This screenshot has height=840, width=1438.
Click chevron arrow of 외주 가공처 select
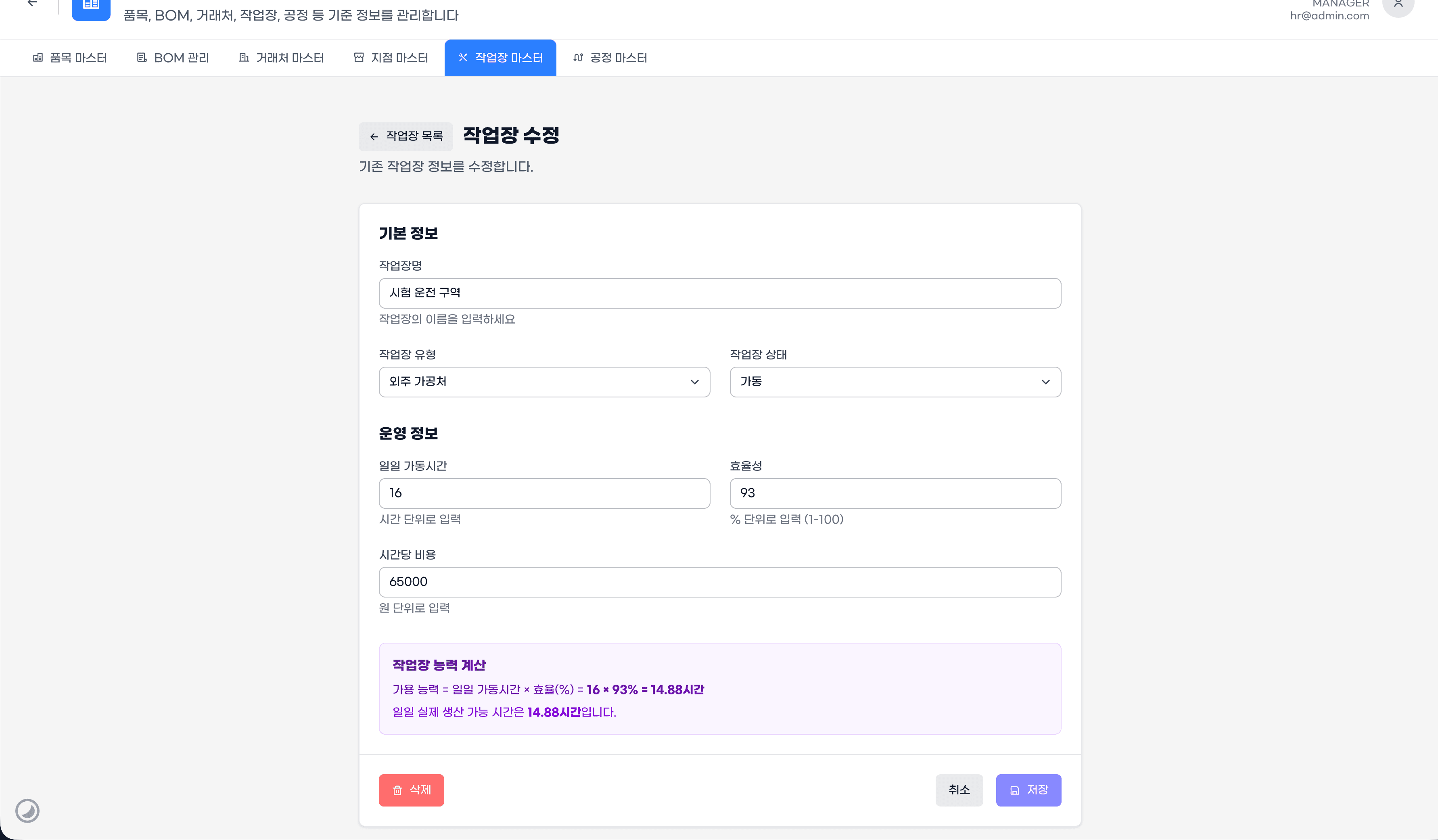click(x=694, y=382)
